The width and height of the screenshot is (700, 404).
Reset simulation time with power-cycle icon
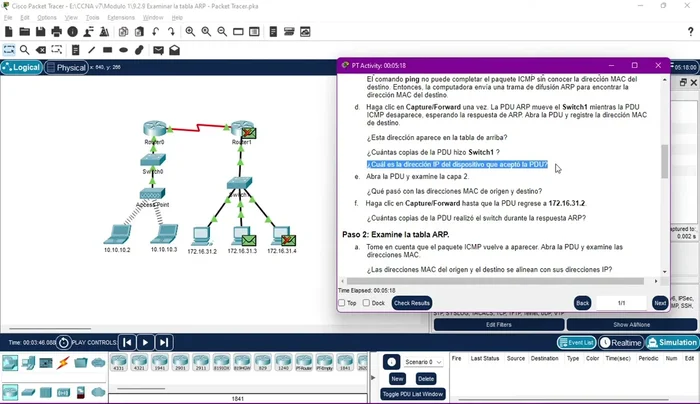[64, 343]
